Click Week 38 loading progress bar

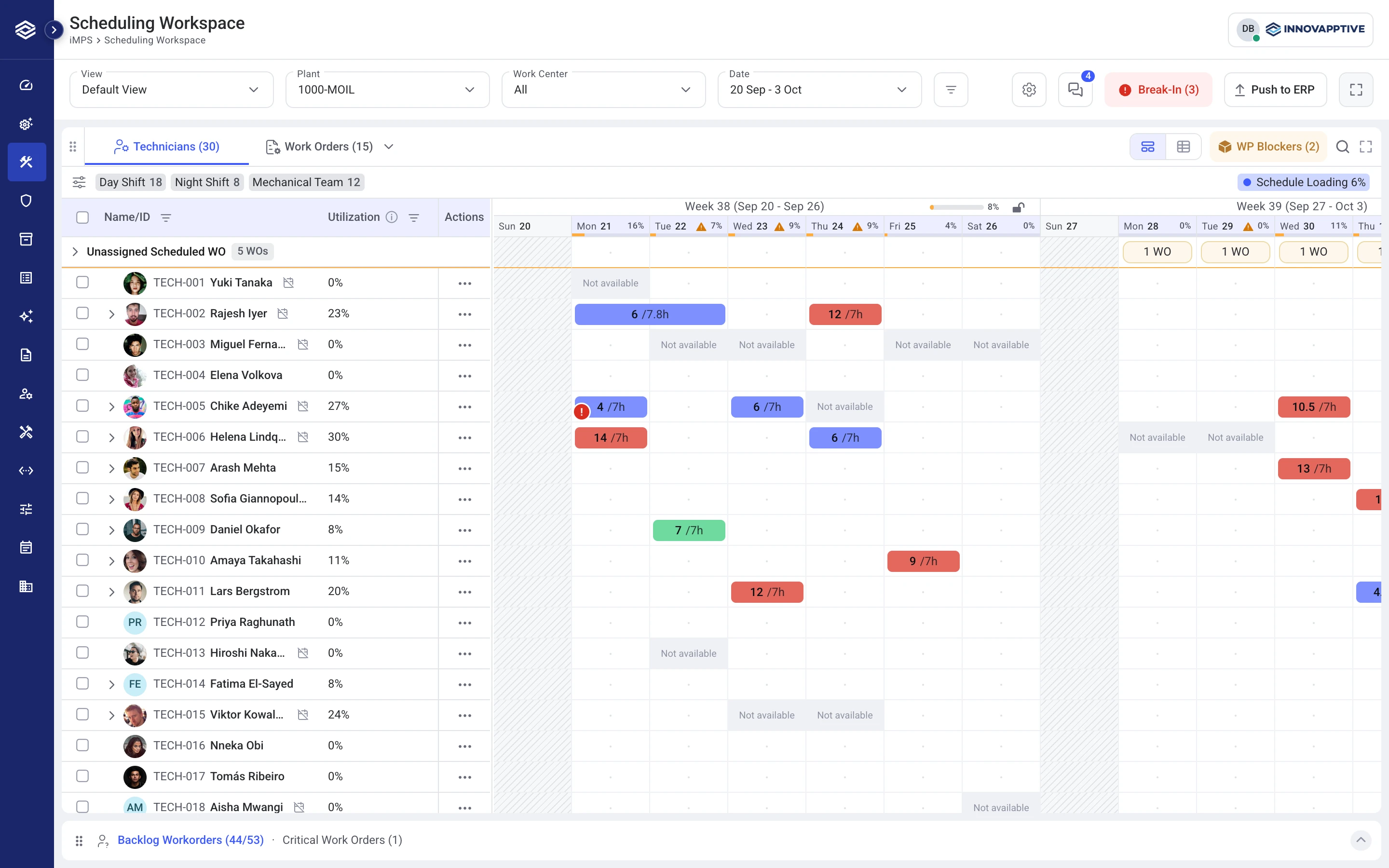coord(957,207)
